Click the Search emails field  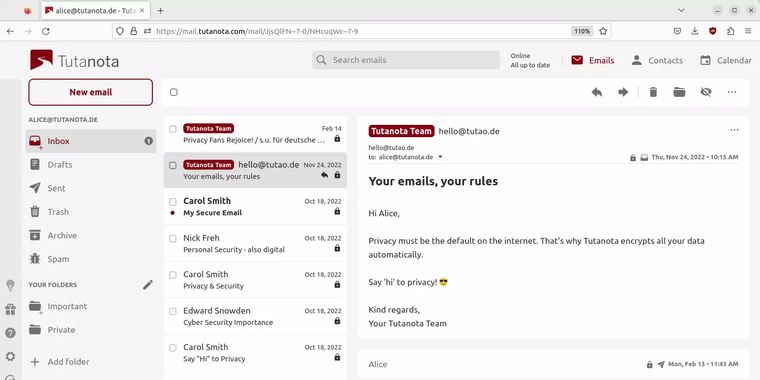(406, 60)
